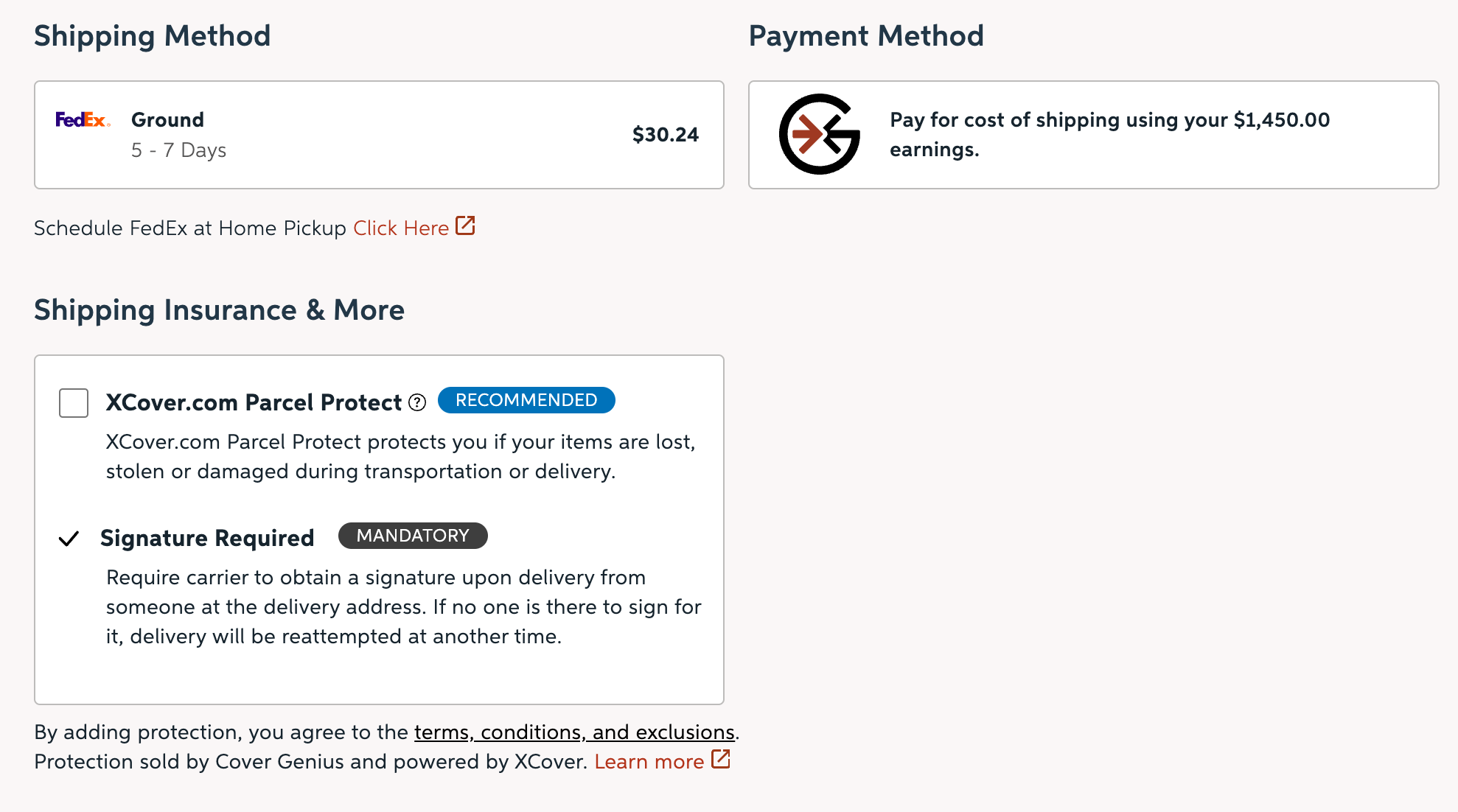The image size is (1458, 812).
Task: Click the MANDATORY badge
Action: [413, 536]
